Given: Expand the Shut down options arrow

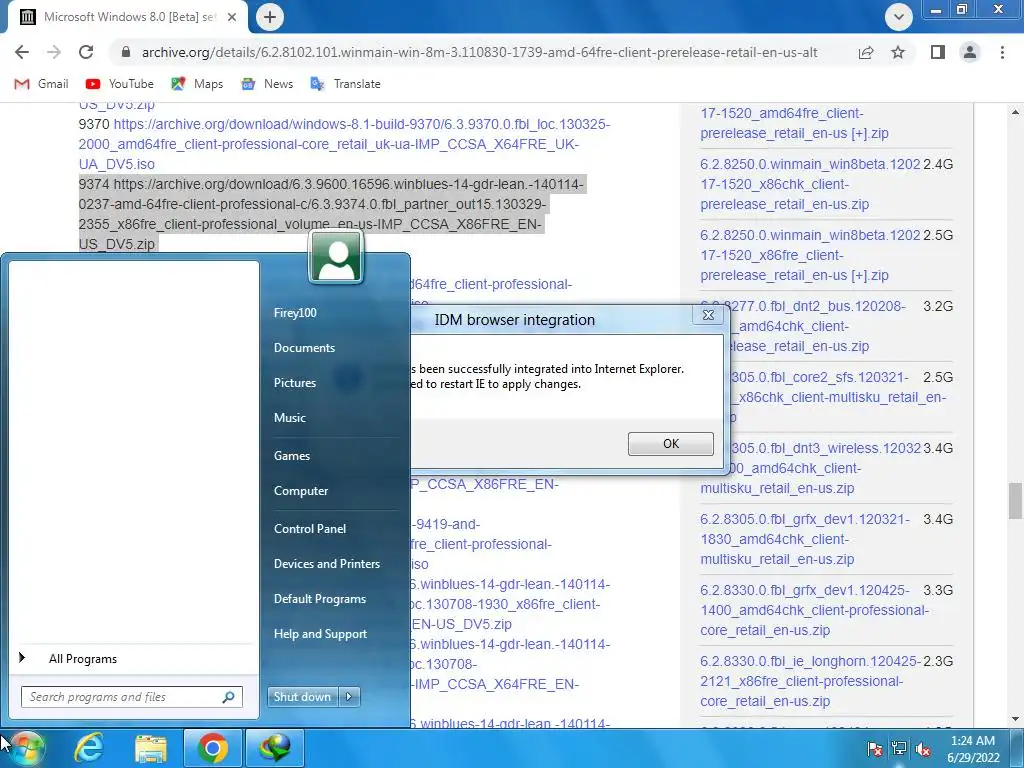Looking at the screenshot, I should [349, 697].
